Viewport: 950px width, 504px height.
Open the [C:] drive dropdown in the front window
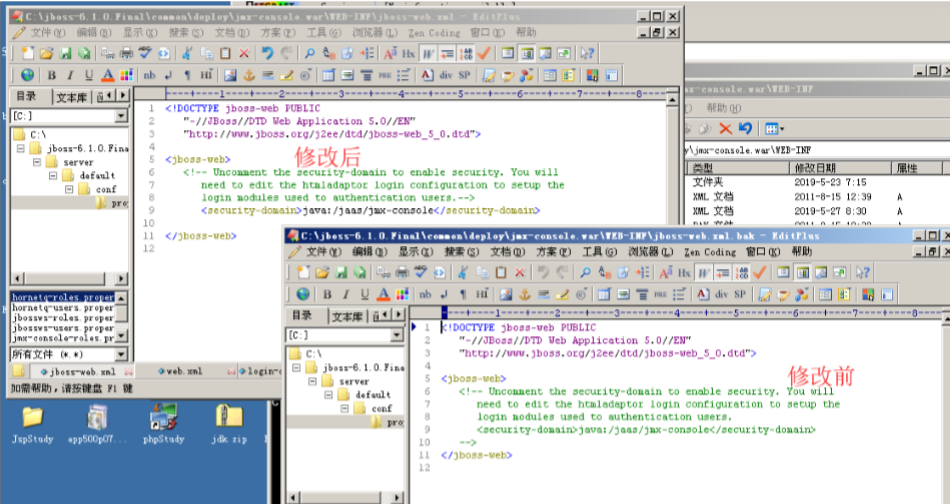tap(396, 336)
